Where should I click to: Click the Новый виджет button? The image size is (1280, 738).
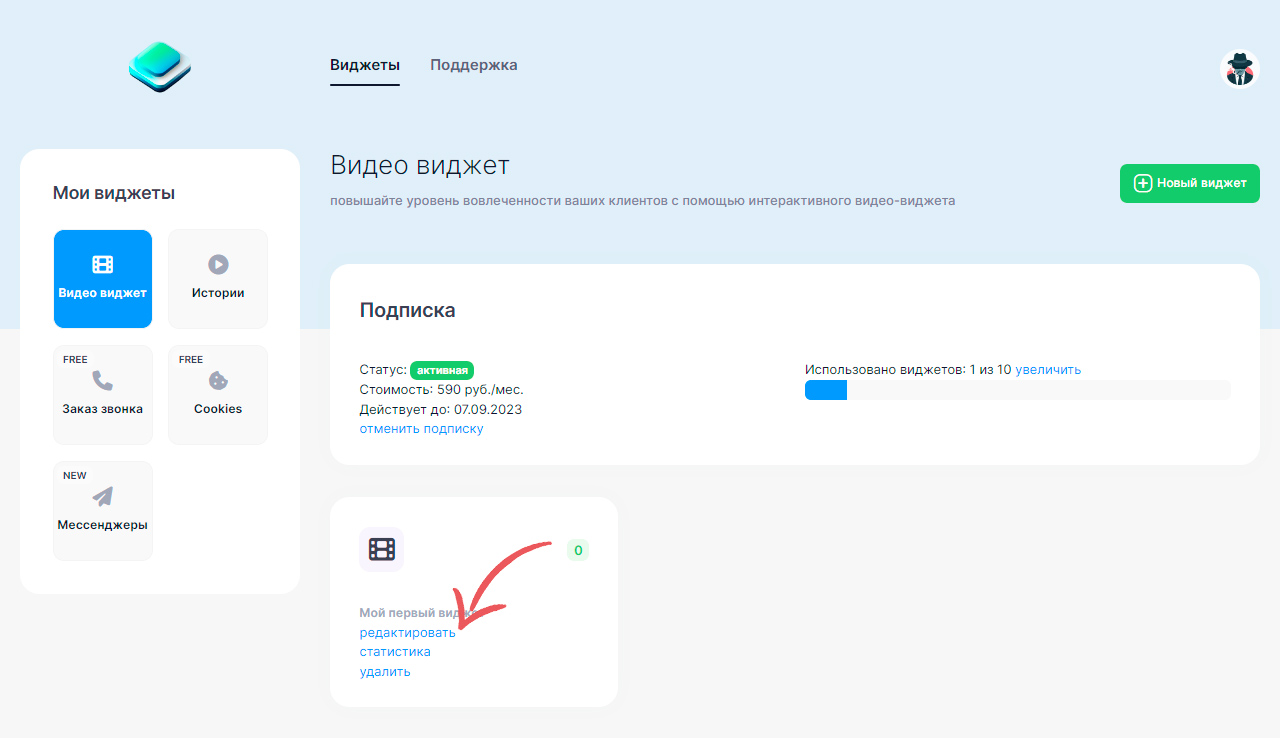pyautogui.click(x=1190, y=183)
